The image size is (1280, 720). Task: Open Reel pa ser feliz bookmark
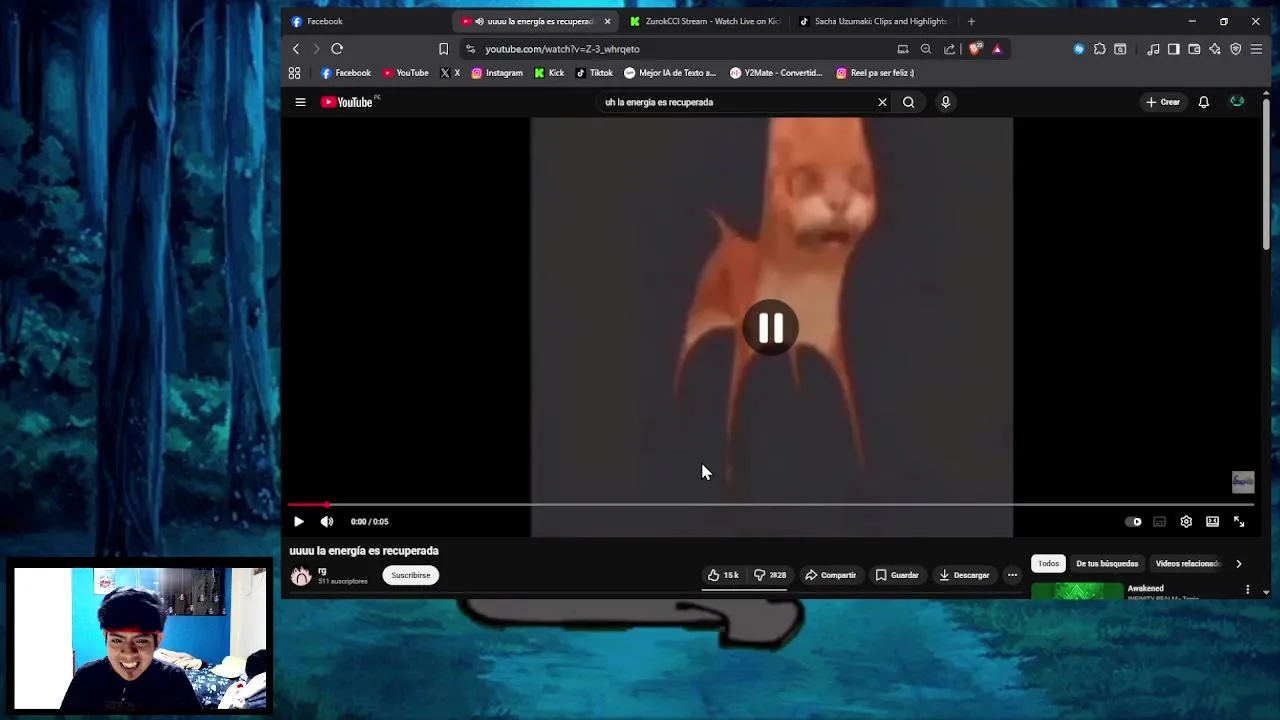(x=875, y=73)
